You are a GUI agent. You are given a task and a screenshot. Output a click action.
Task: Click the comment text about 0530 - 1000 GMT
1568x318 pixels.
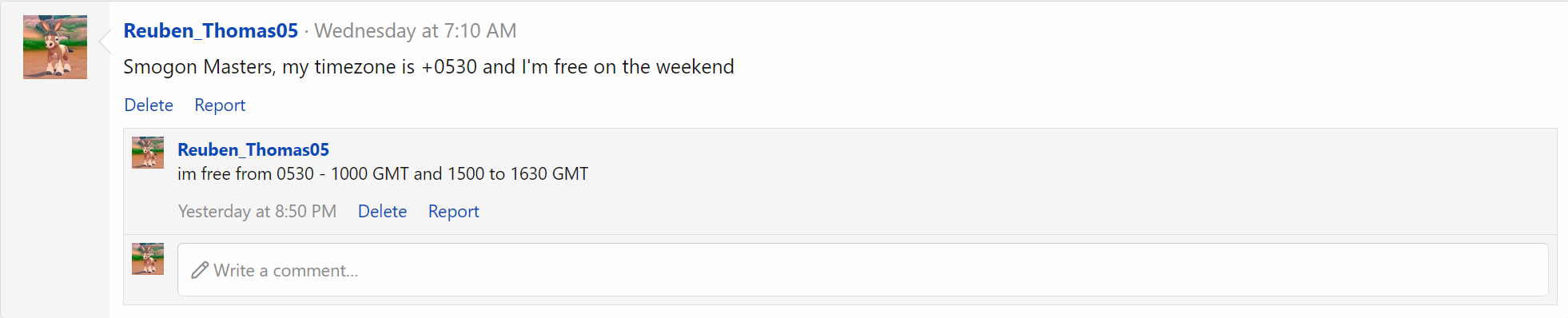pyautogui.click(x=383, y=173)
